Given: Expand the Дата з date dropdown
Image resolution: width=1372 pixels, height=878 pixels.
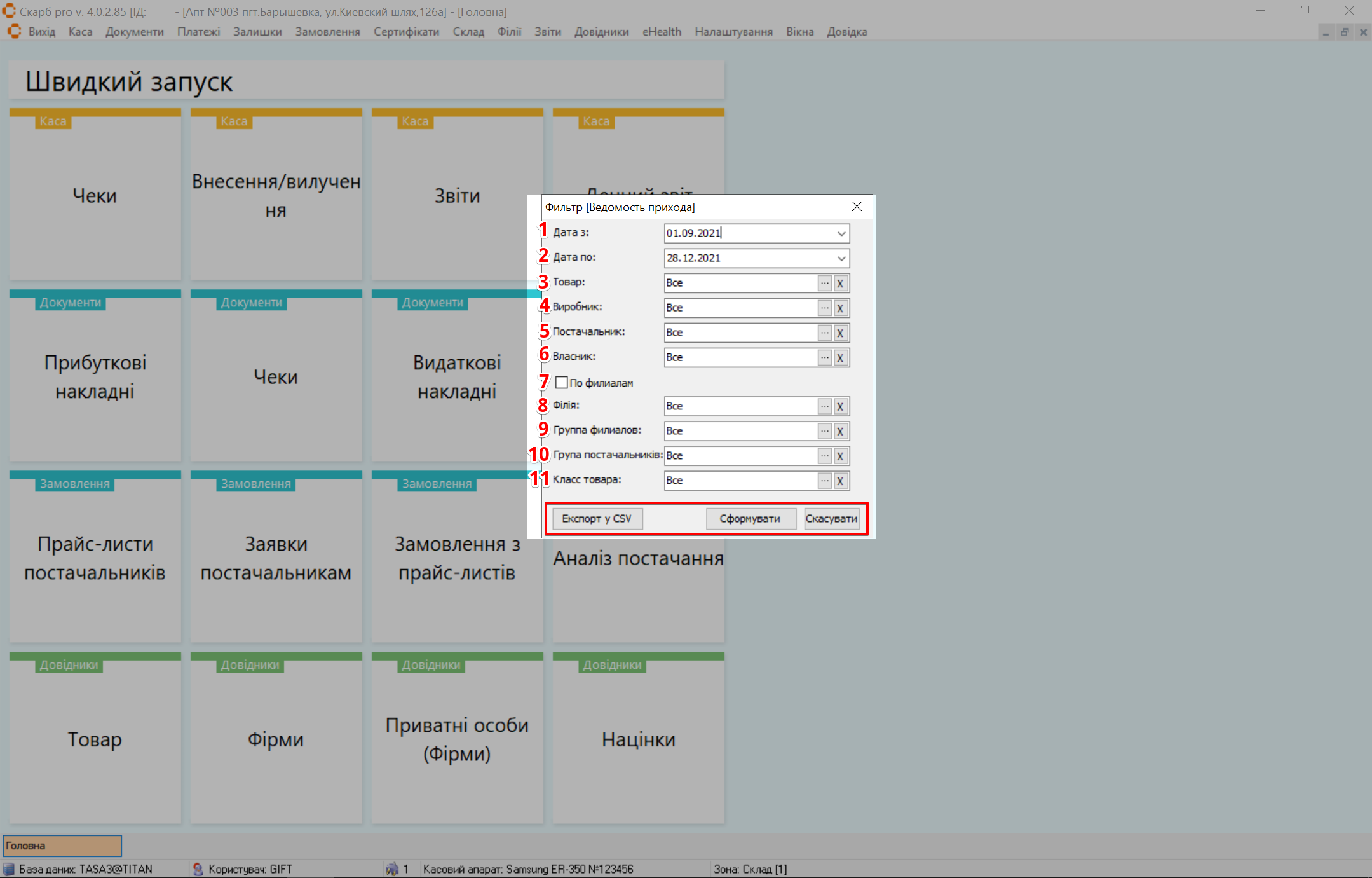Looking at the screenshot, I should [841, 233].
